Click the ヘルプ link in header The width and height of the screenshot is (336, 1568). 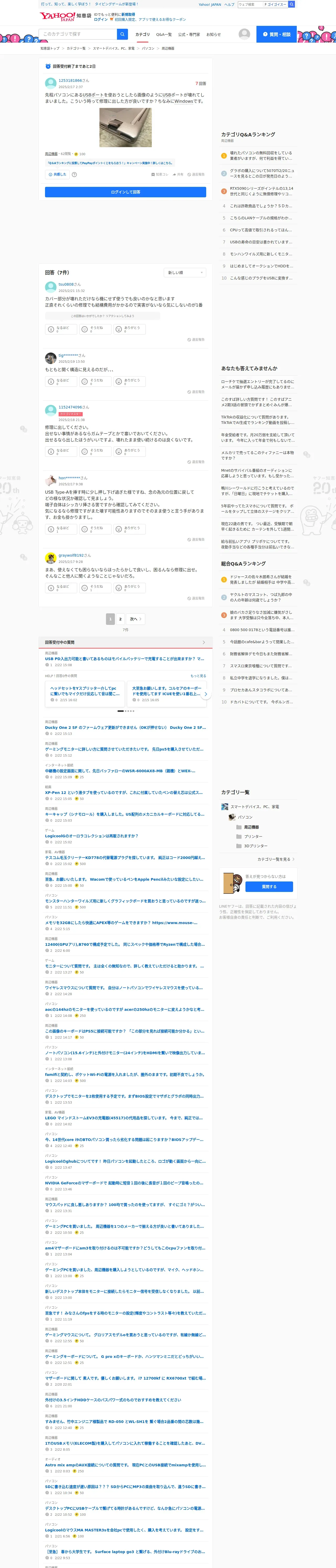pyautogui.click(x=229, y=4)
